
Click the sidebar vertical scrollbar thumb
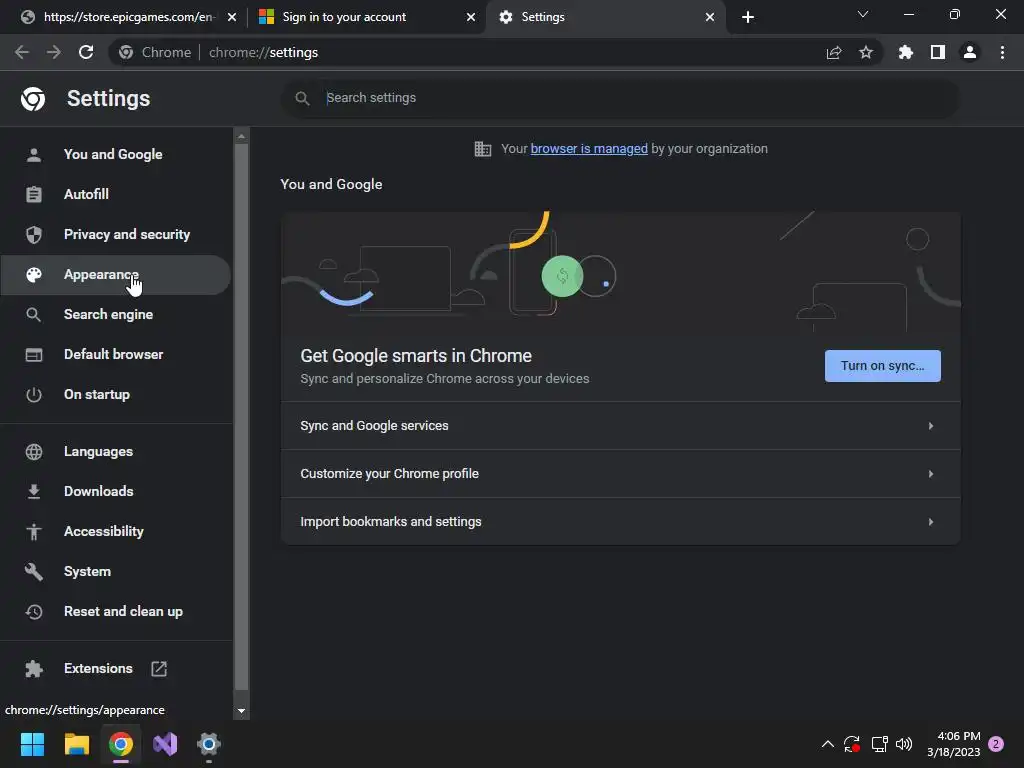(x=242, y=417)
